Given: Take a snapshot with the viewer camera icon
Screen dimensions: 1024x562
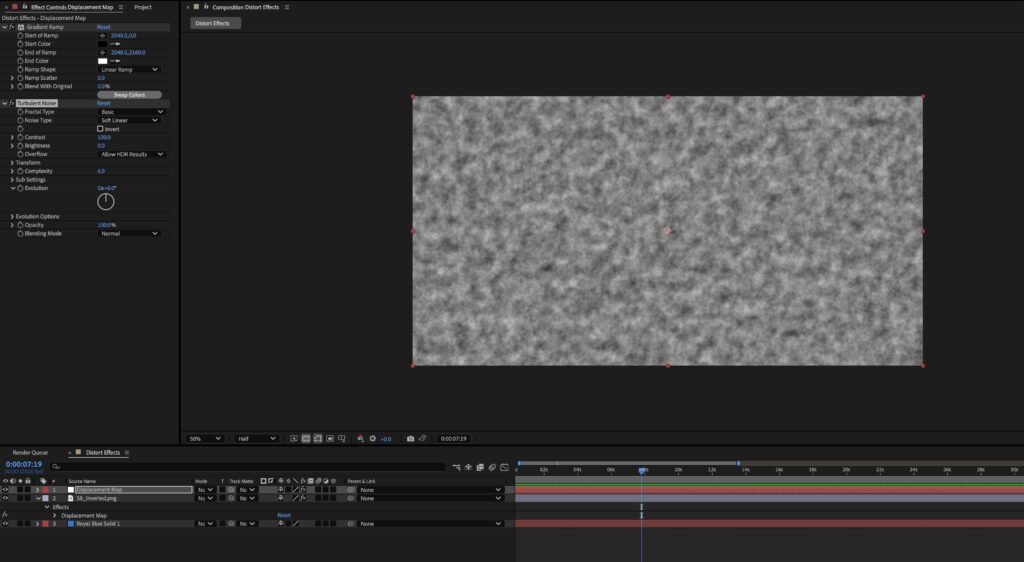Looking at the screenshot, I should tap(410, 439).
